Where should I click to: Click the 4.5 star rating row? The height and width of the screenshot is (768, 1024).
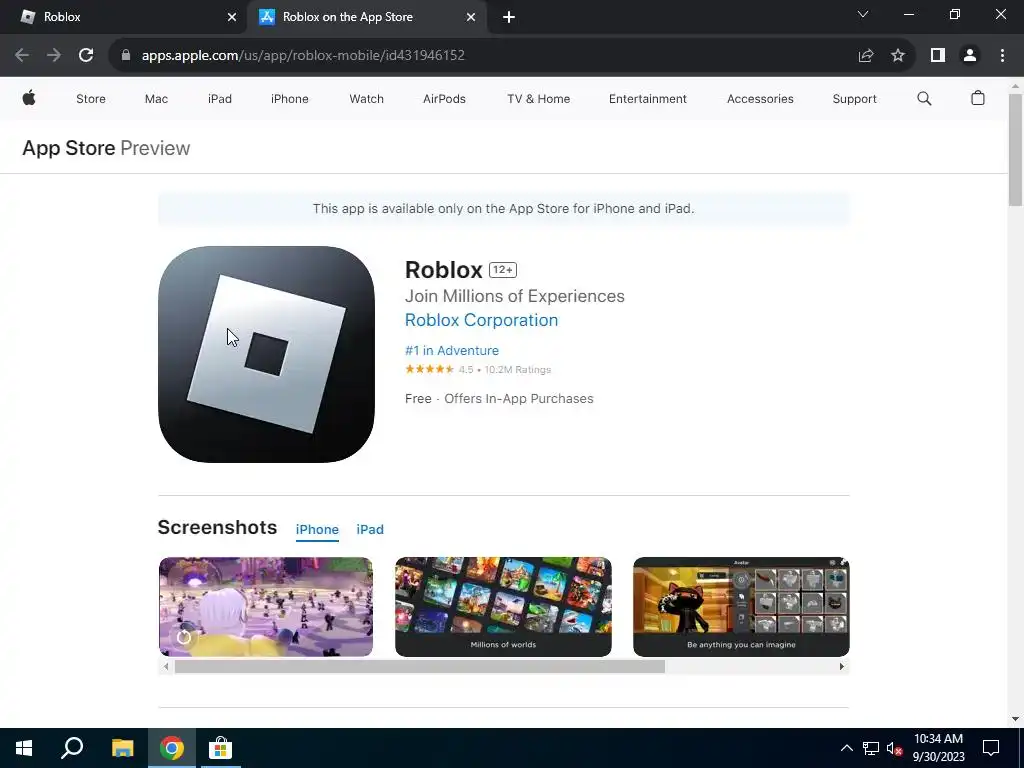pos(478,370)
